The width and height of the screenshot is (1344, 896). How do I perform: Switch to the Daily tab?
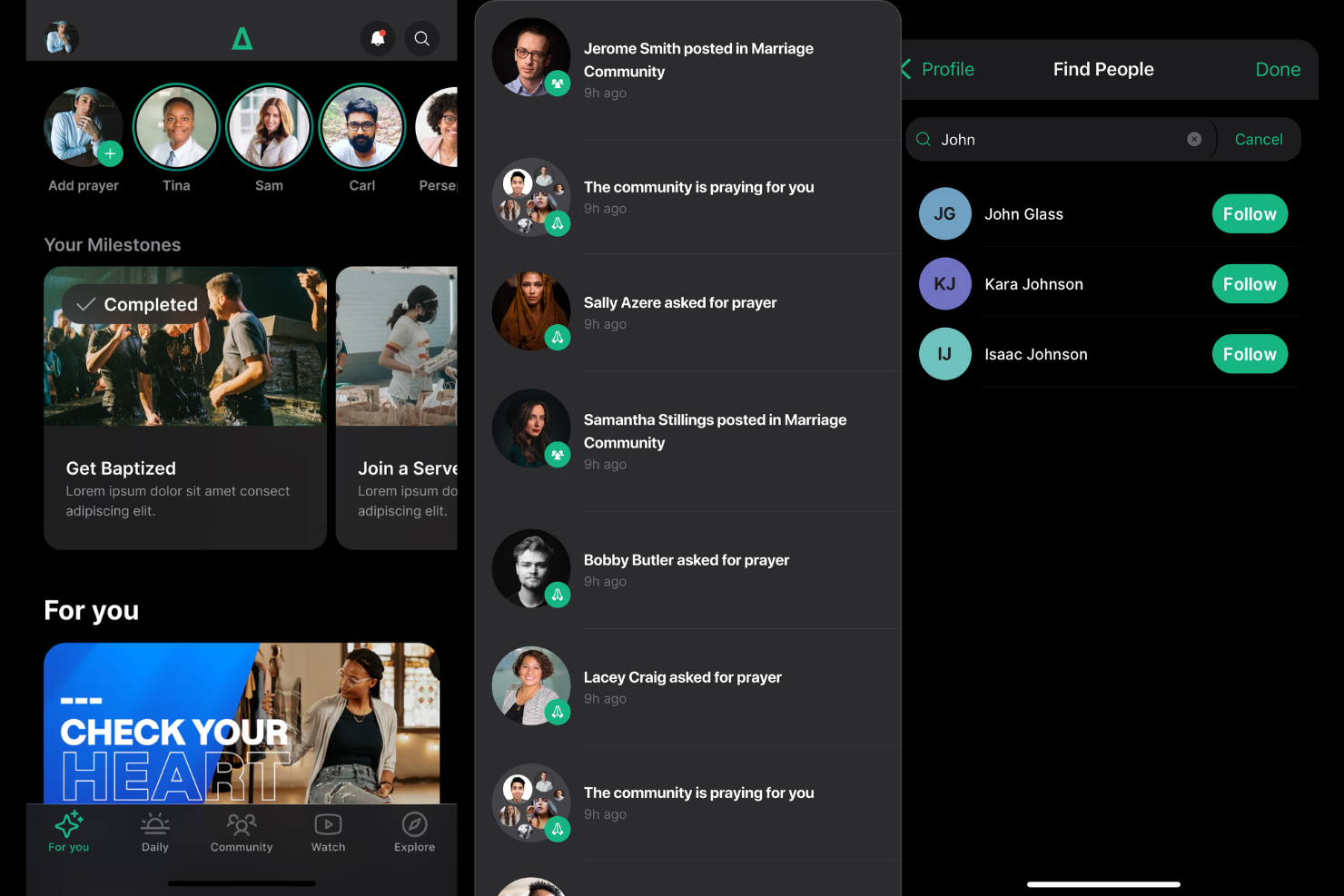155,832
